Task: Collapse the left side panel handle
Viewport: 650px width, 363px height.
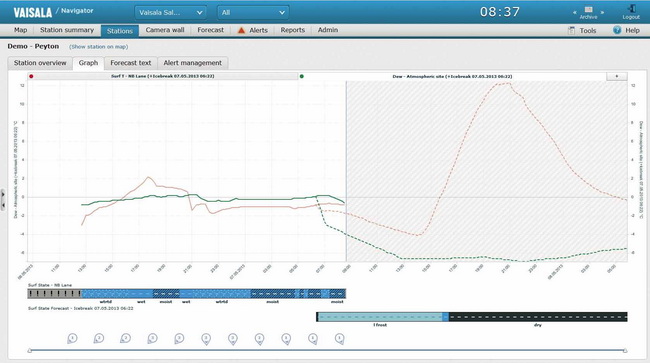Action: click(x=3, y=200)
